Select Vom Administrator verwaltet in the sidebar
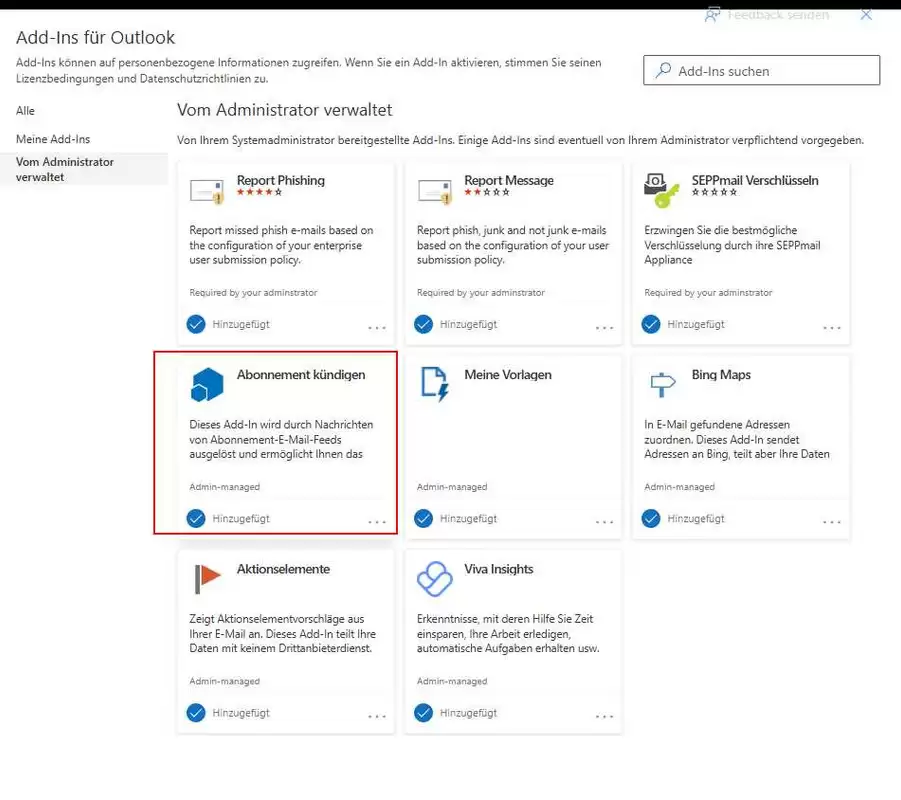 pos(66,169)
